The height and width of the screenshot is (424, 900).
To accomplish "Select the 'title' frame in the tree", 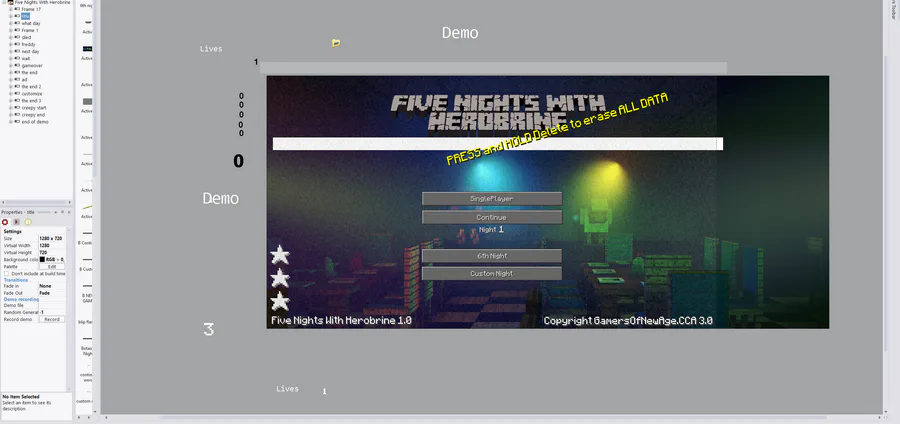I will point(25,17).
